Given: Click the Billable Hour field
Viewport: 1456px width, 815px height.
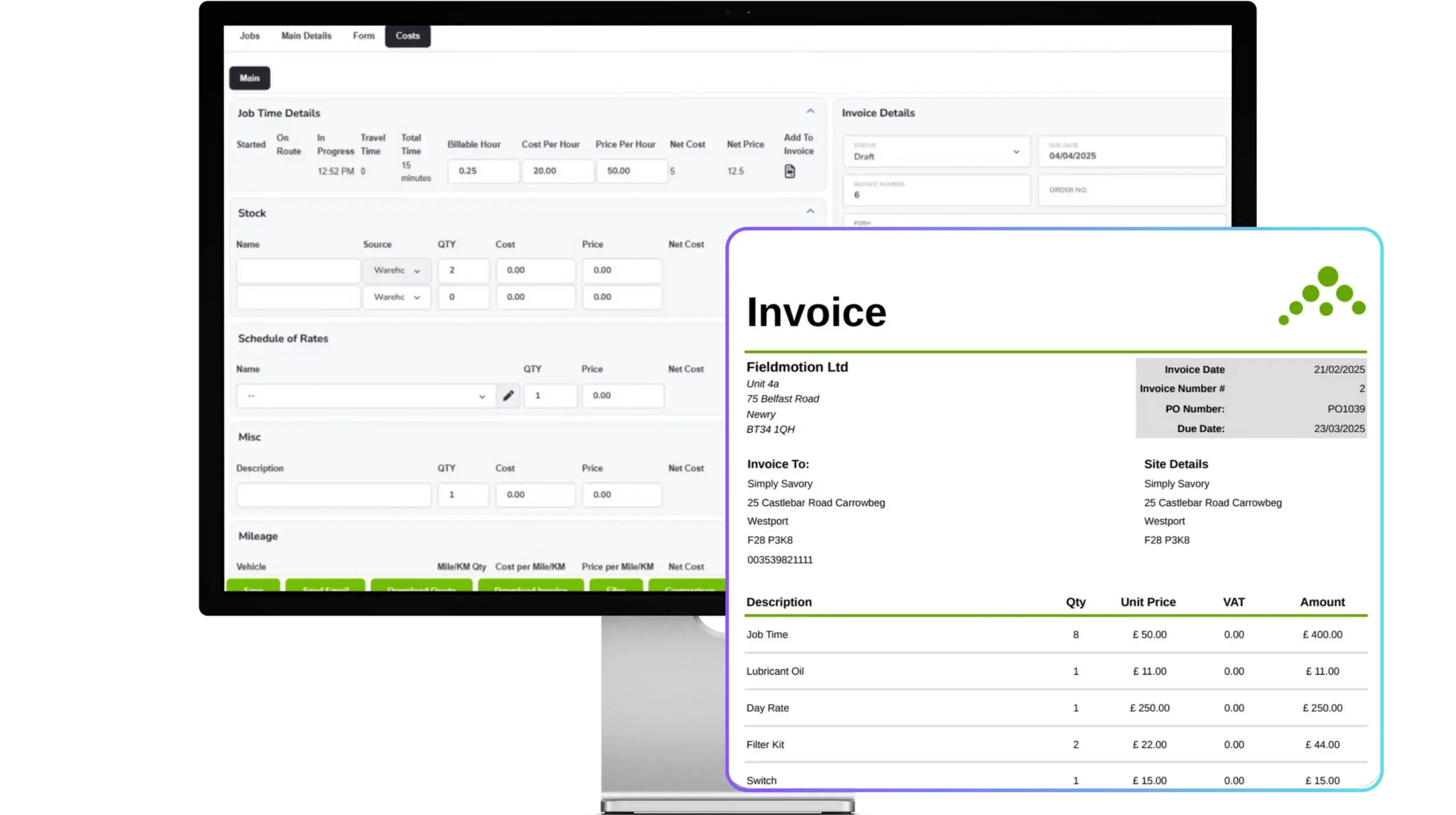Looking at the screenshot, I should point(483,171).
